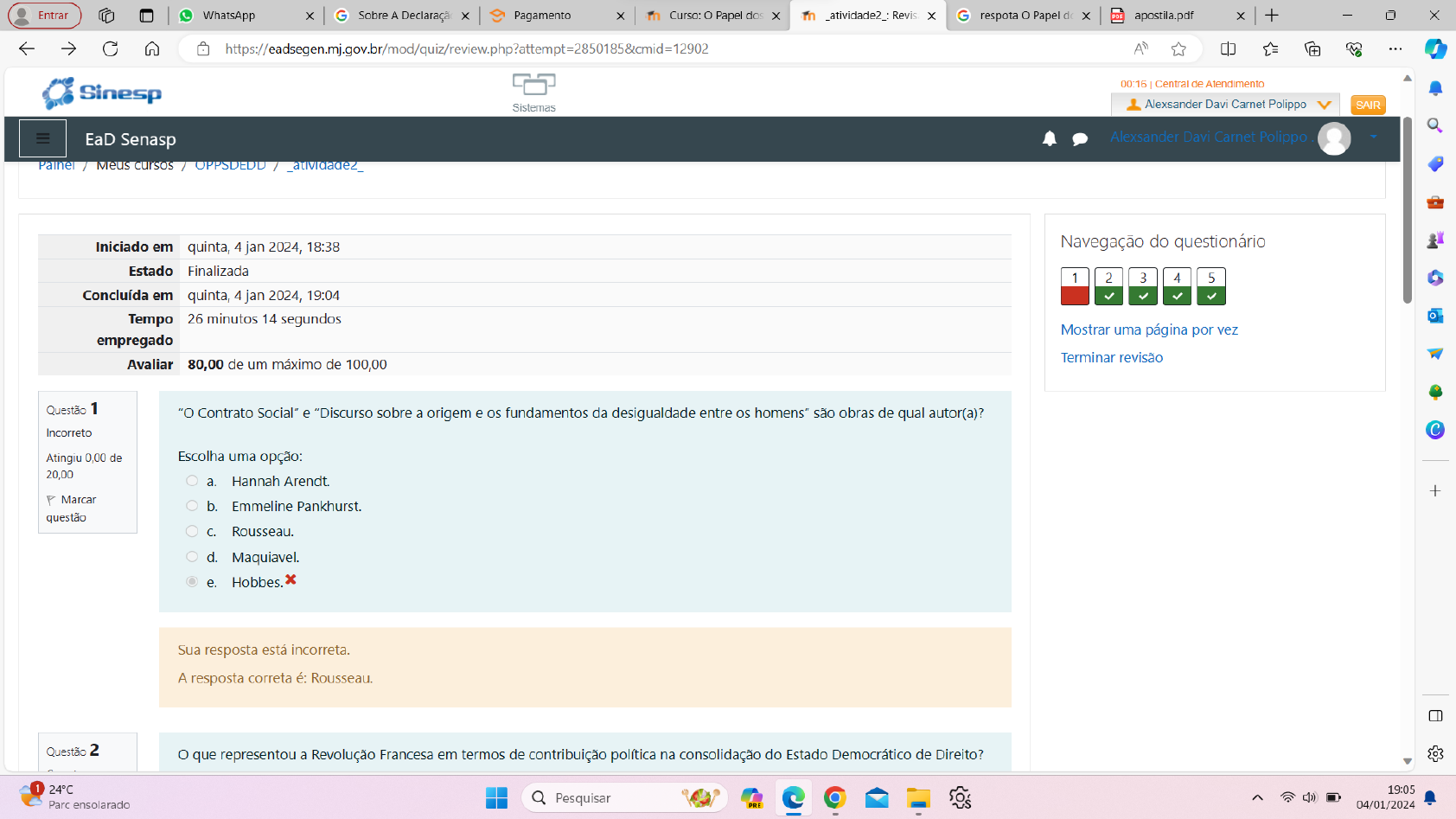This screenshot has width=1456, height=819.
Task: Select the Hannah Arendt radio option
Action: pos(192,481)
